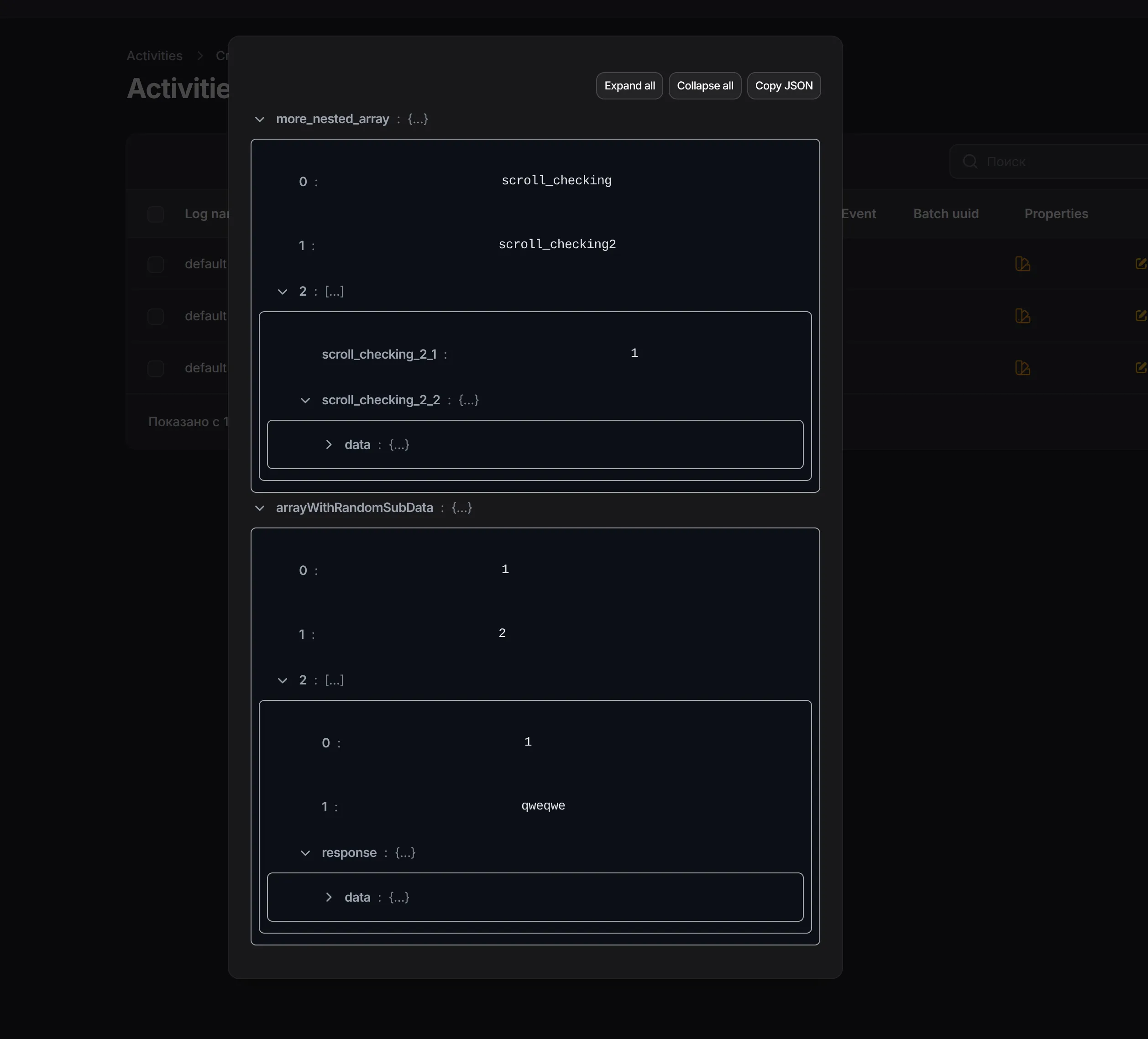
Task: Open Activities breadcrumb link
Action: click(x=154, y=56)
